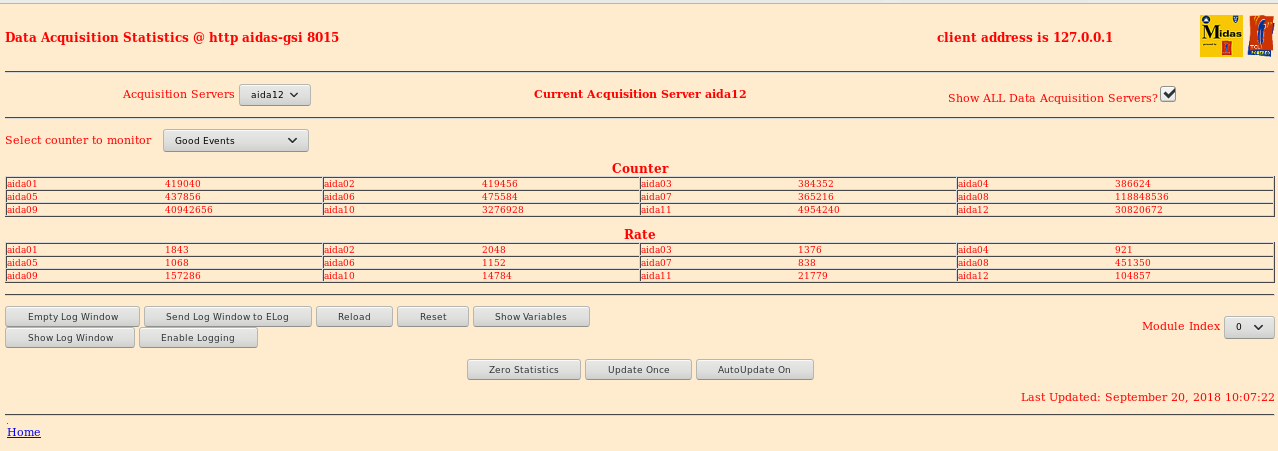1278x451 pixels.
Task: Select Counter value 365216 for aida07
Action: 816,197
